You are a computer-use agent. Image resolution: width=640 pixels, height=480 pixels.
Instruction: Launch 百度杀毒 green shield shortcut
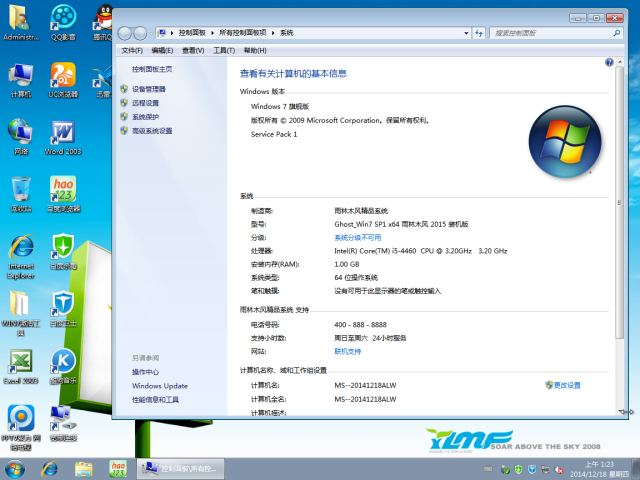pos(63,252)
